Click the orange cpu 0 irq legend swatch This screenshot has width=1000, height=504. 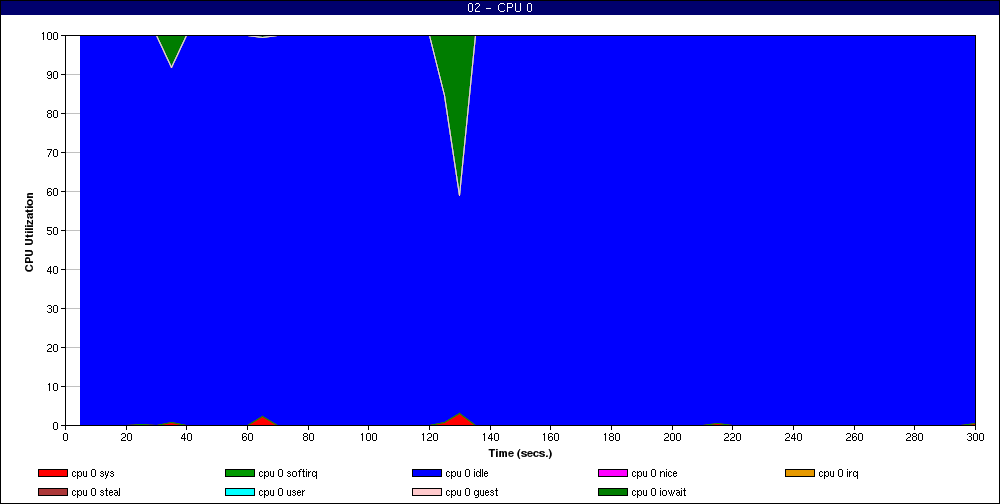[x=800, y=473]
